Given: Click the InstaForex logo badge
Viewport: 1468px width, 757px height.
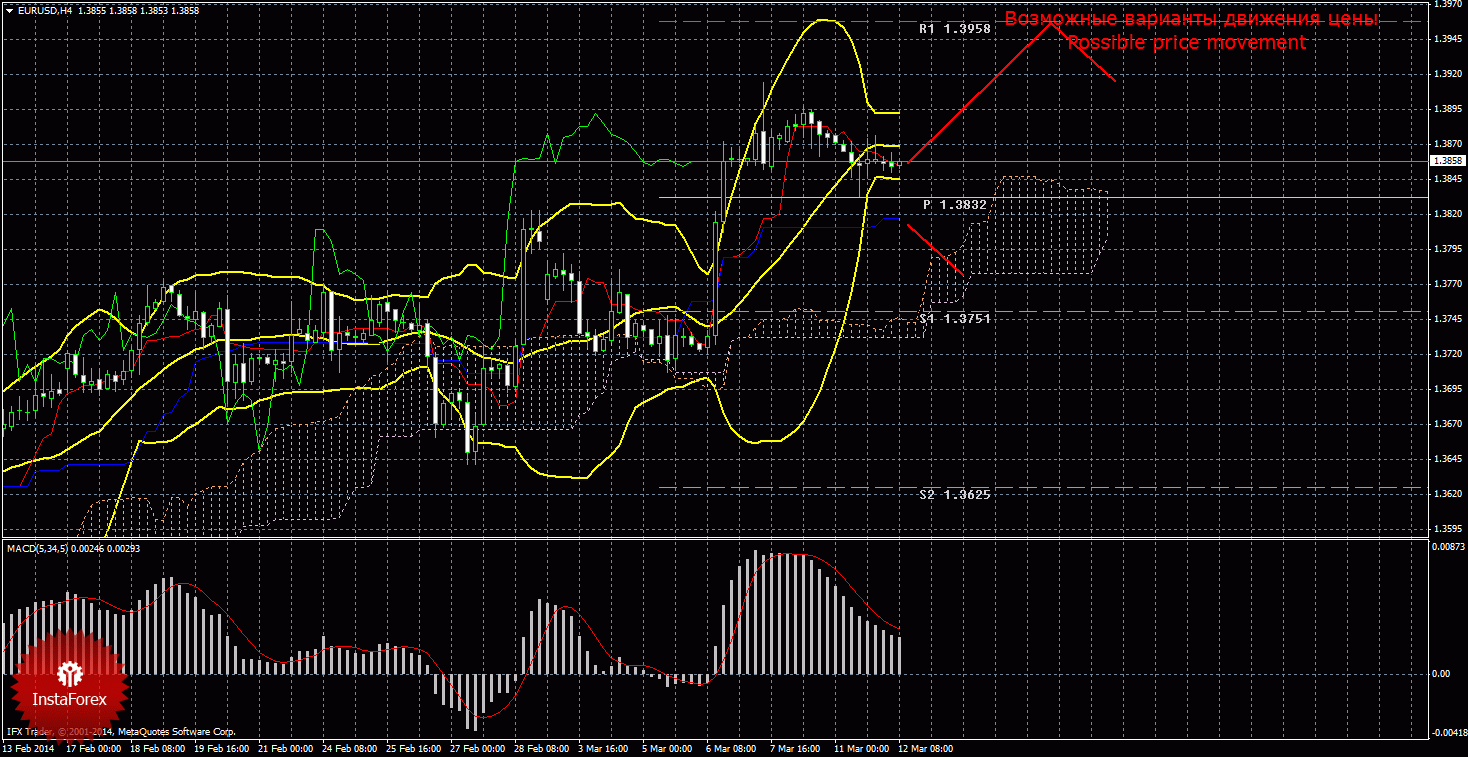Looking at the screenshot, I should (69, 688).
